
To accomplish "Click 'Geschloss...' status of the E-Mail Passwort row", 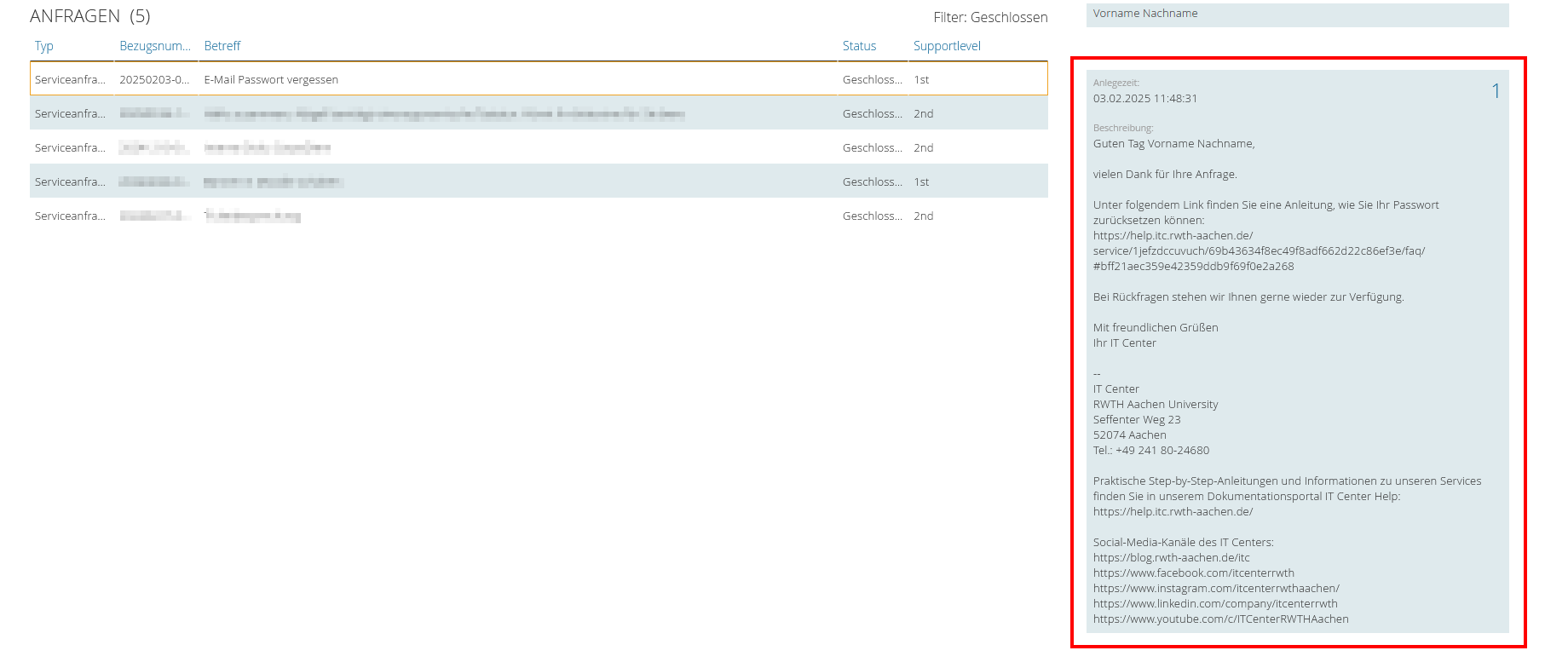I will (x=872, y=79).
